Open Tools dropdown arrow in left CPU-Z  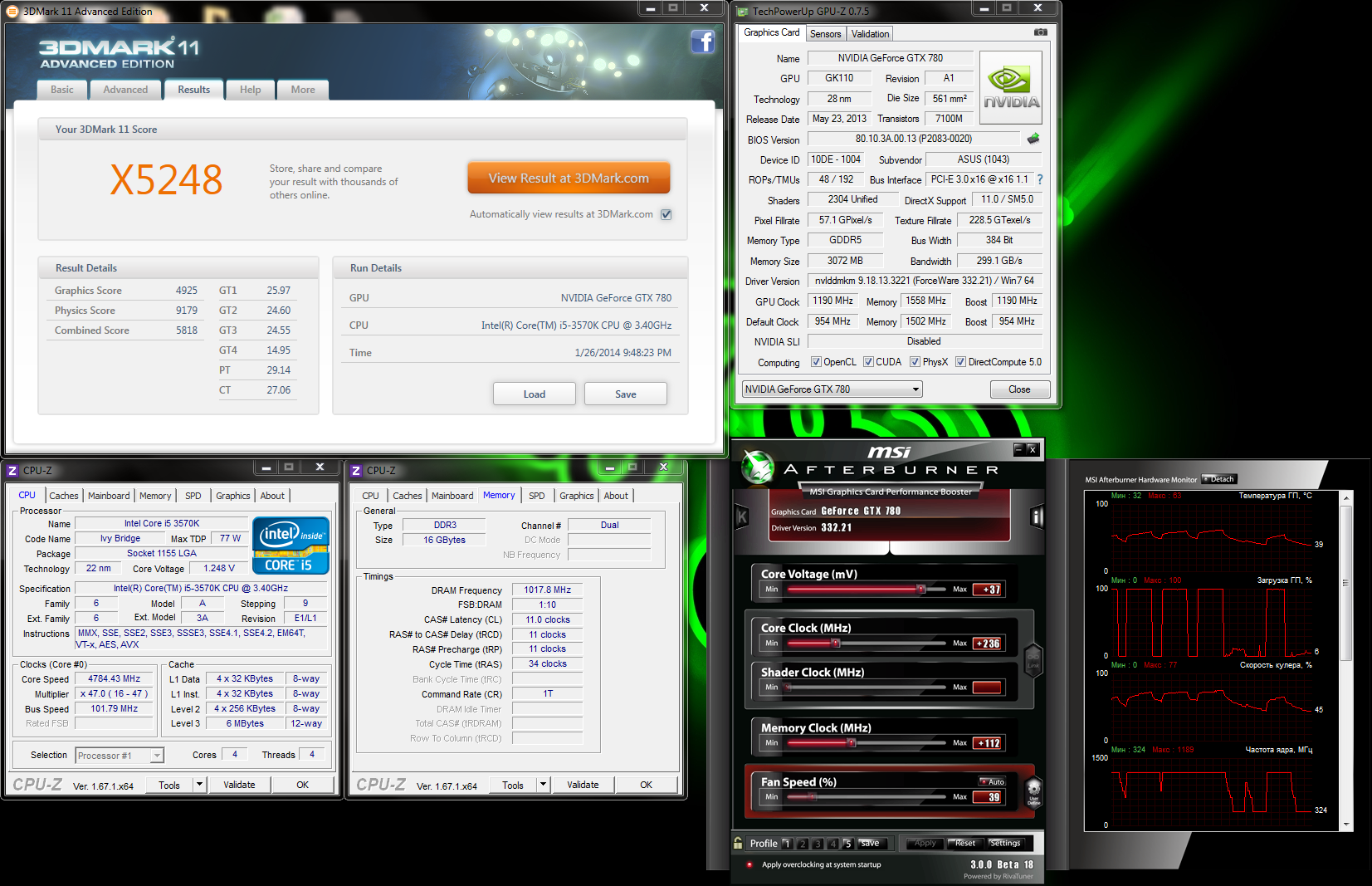[199, 785]
